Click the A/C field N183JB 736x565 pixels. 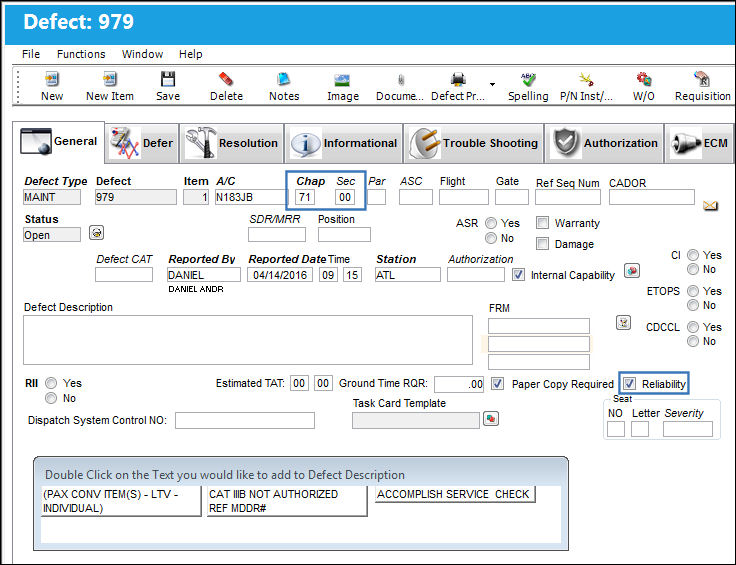coord(250,197)
